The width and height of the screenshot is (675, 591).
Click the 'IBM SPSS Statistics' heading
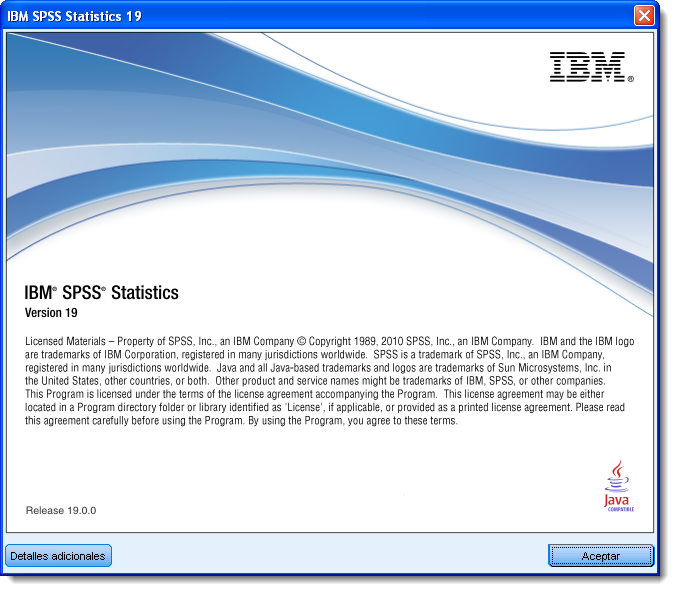[x=101, y=293]
